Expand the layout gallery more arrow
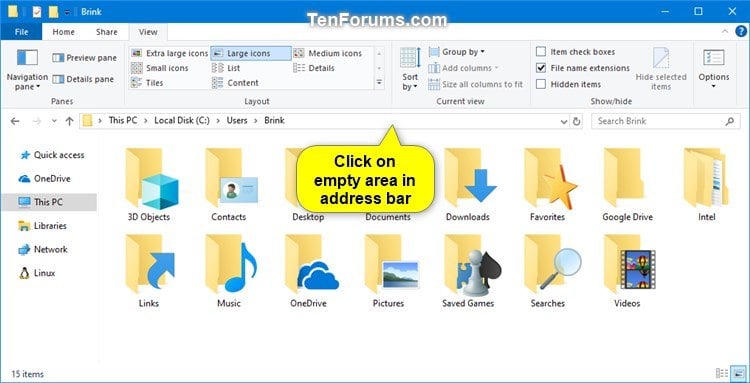750x383 pixels. tap(379, 83)
